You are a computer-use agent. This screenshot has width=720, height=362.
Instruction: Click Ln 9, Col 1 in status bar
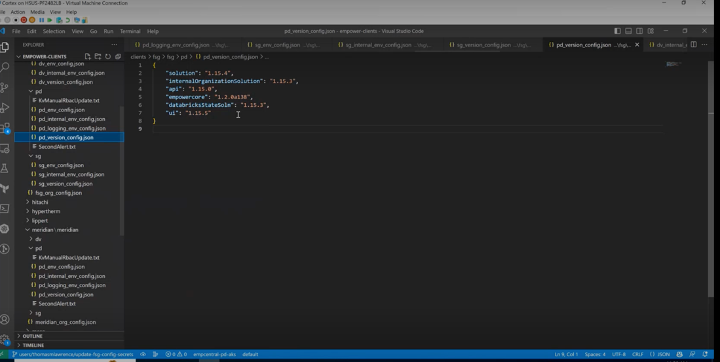click(566, 354)
